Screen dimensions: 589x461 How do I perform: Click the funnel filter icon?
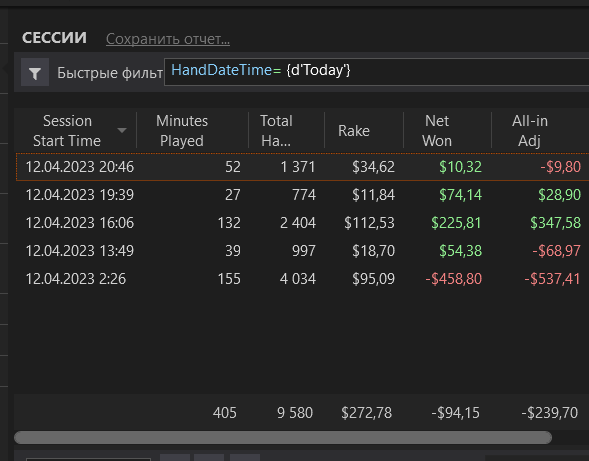pyautogui.click(x=35, y=72)
